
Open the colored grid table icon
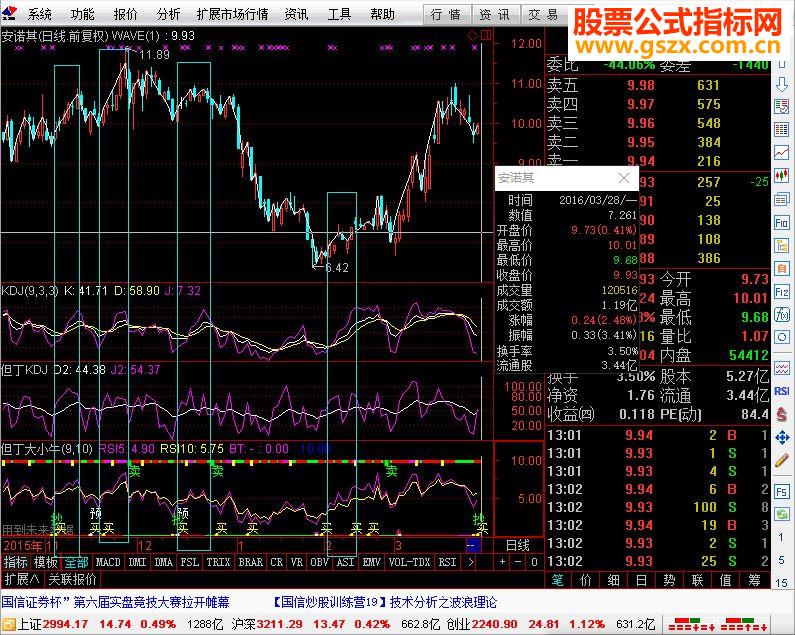[x=781, y=129]
